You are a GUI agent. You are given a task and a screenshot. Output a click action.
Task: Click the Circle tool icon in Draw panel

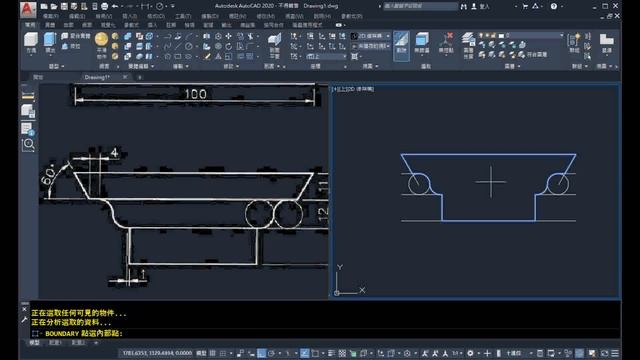(188, 46)
